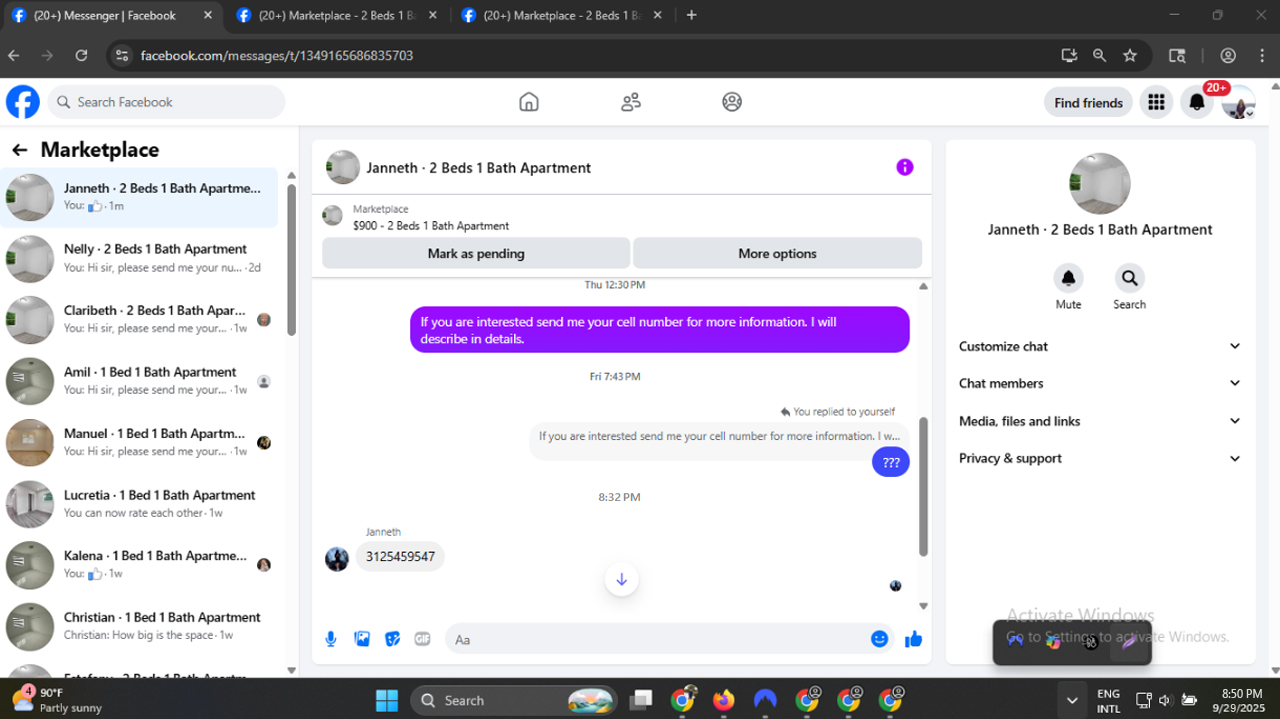Choose a GIF icon
This screenshot has height=719, width=1280.
coord(422,639)
